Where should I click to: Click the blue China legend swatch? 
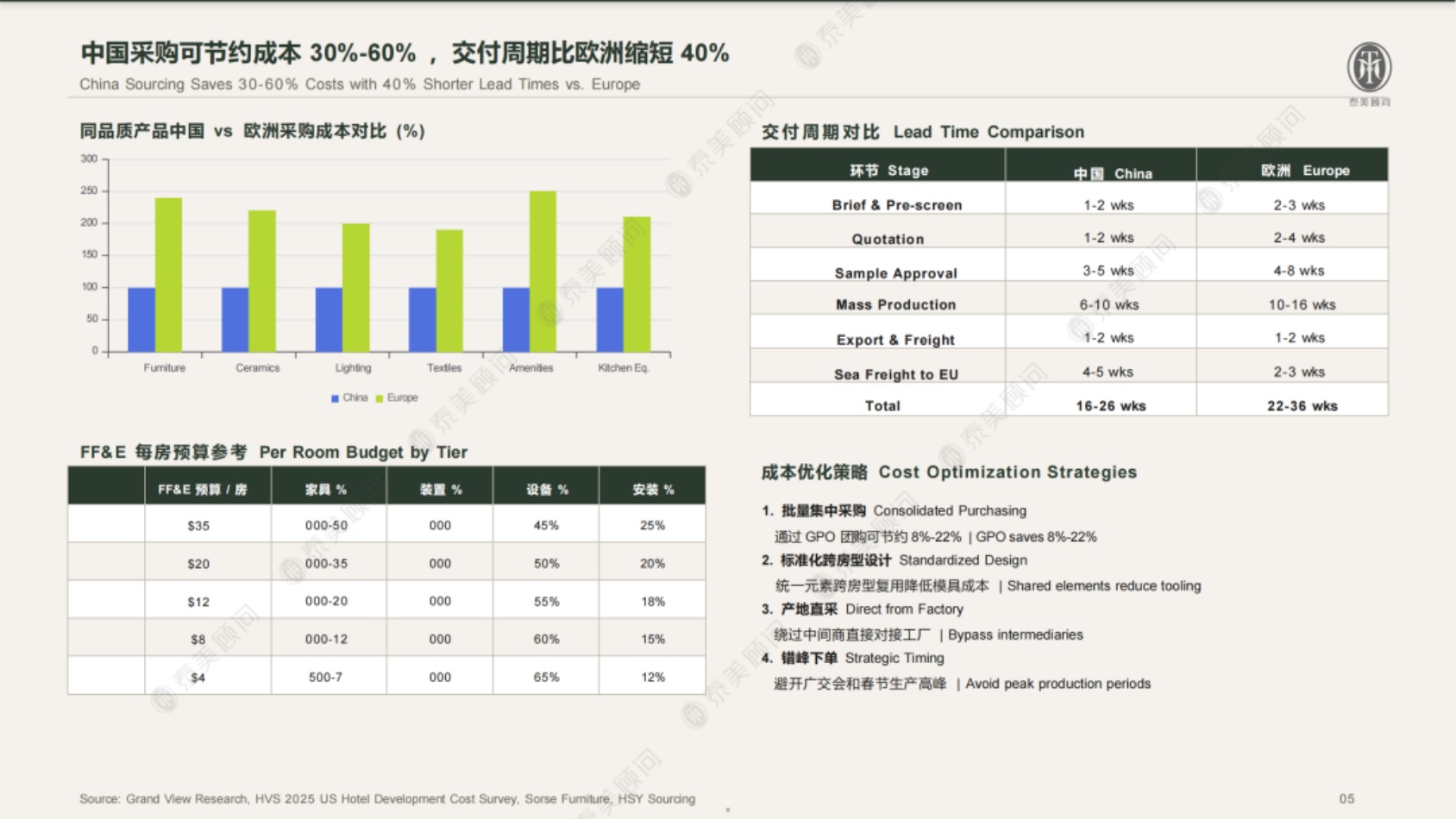(x=335, y=398)
